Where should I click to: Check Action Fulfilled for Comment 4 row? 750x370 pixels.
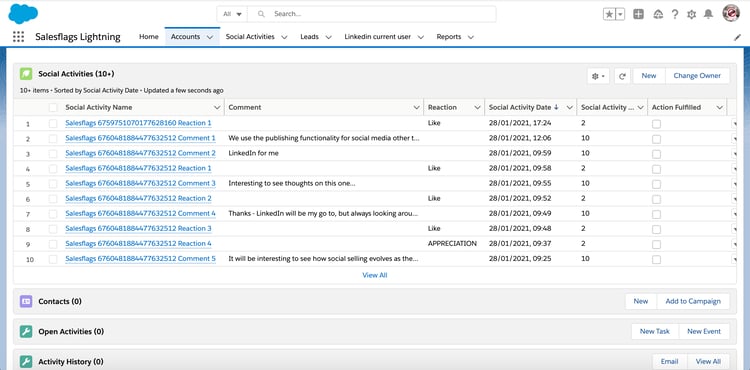coord(656,214)
